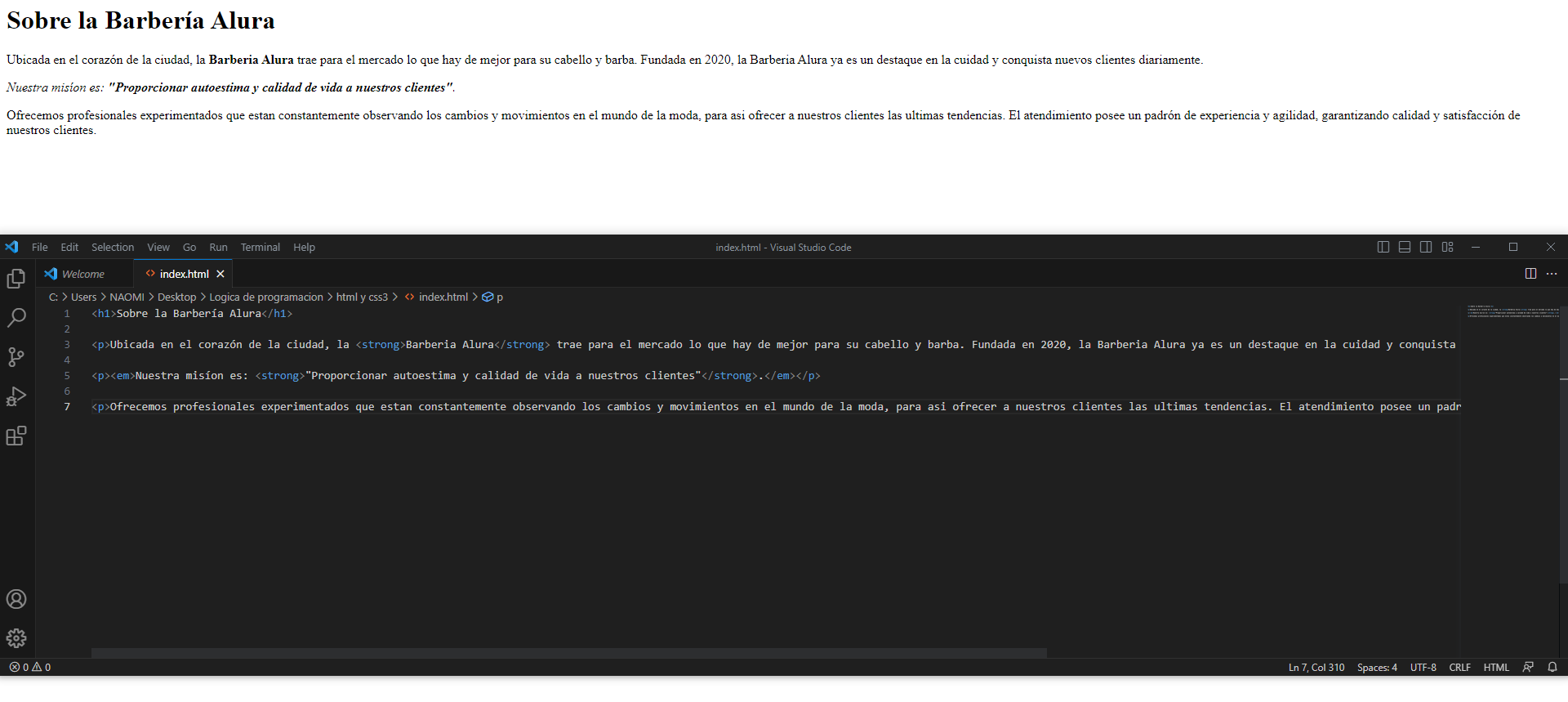The height and width of the screenshot is (702, 1568).
Task: Open the Edit menu
Action: (69, 247)
